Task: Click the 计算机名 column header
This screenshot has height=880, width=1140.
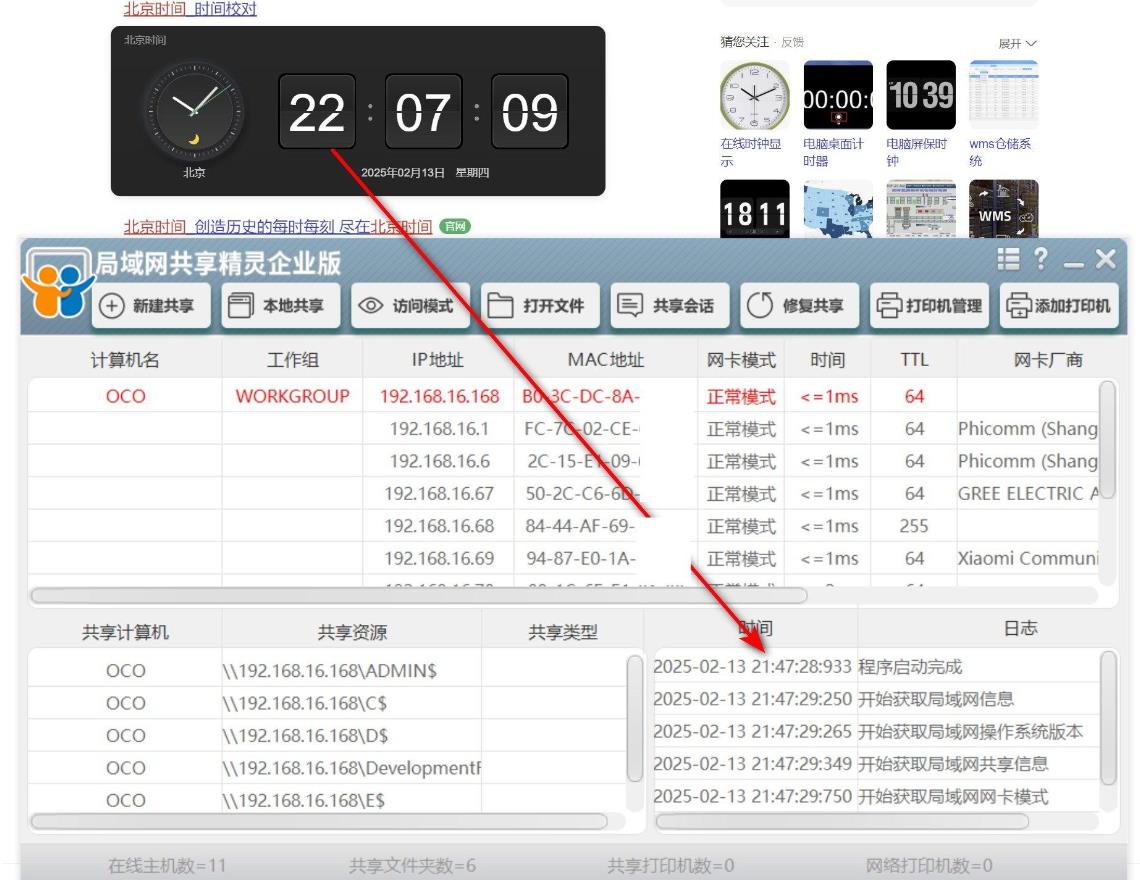Action: tap(125, 360)
